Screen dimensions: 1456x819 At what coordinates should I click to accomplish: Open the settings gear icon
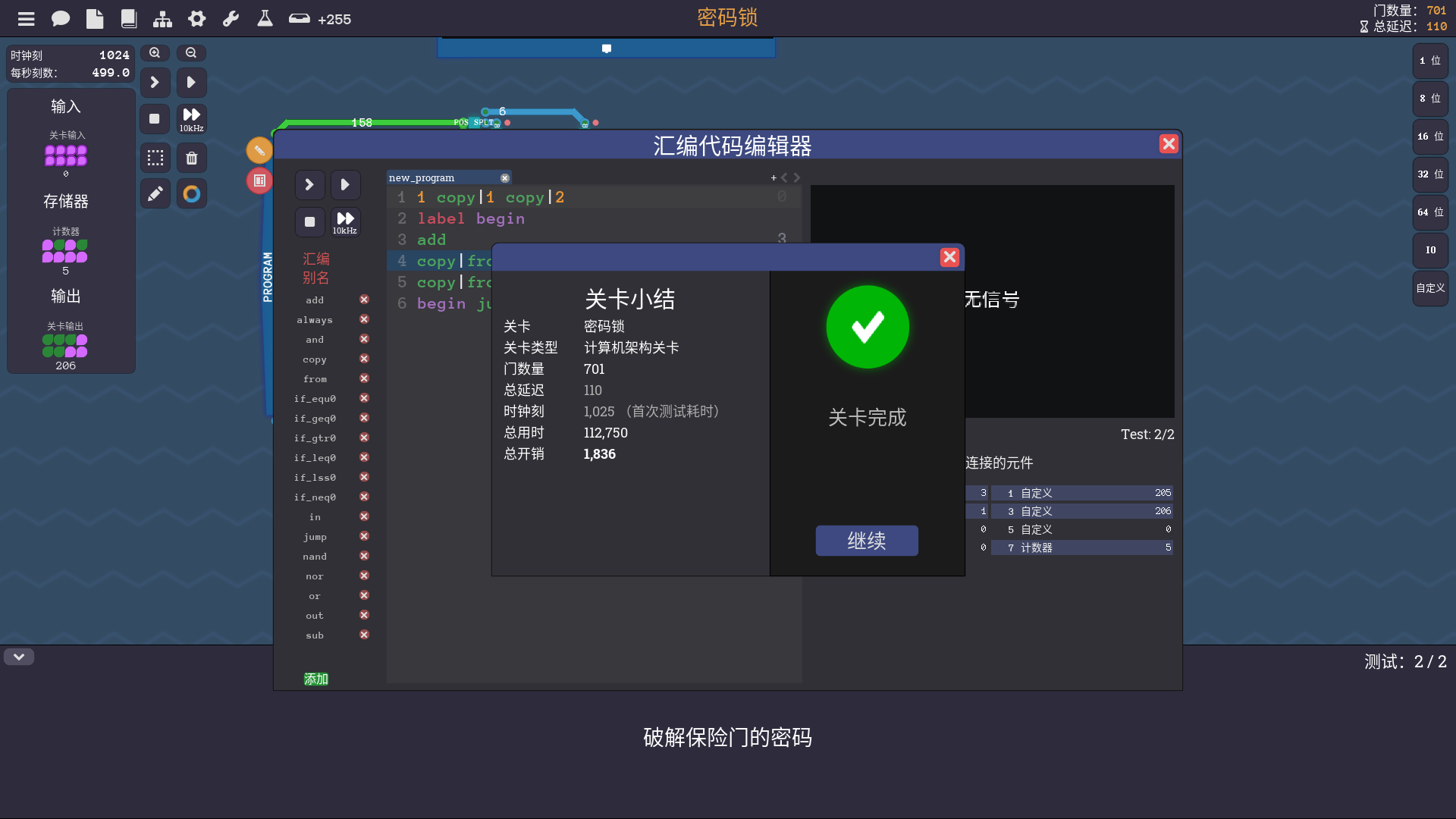point(197,19)
